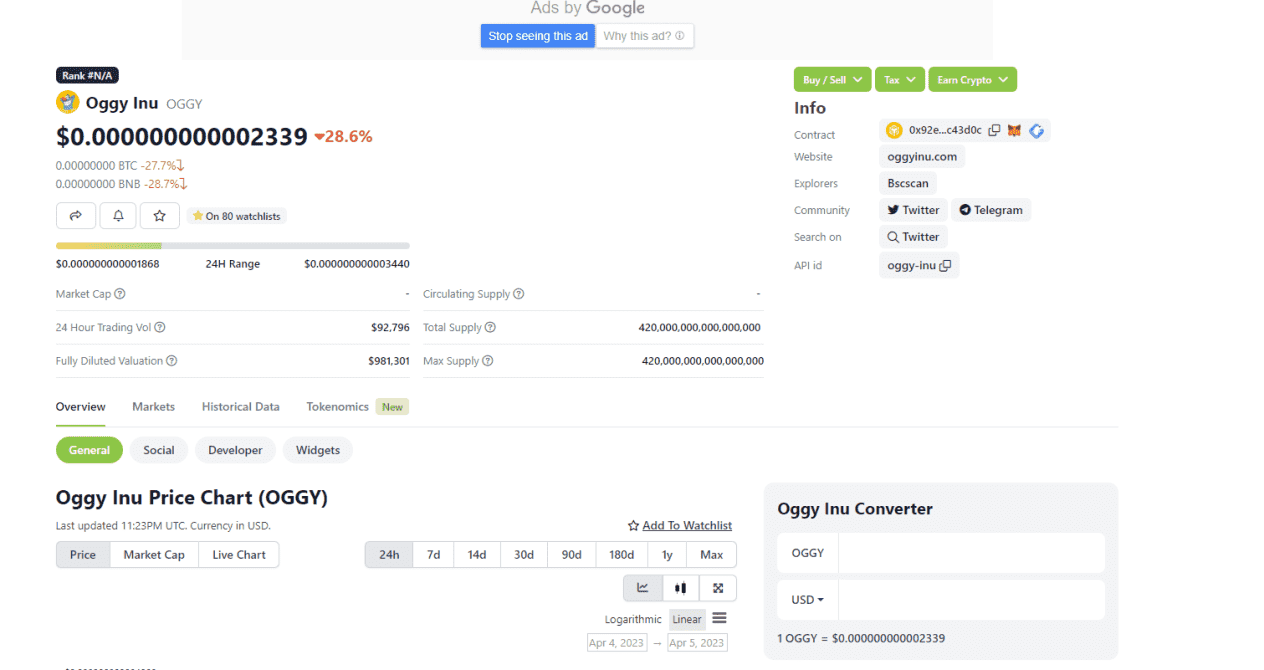Open the Overview tab

point(81,407)
